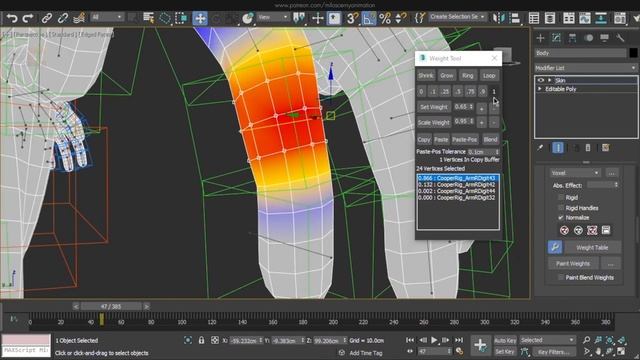
Task: Set weight preset .5 button
Action: [458, 91]
